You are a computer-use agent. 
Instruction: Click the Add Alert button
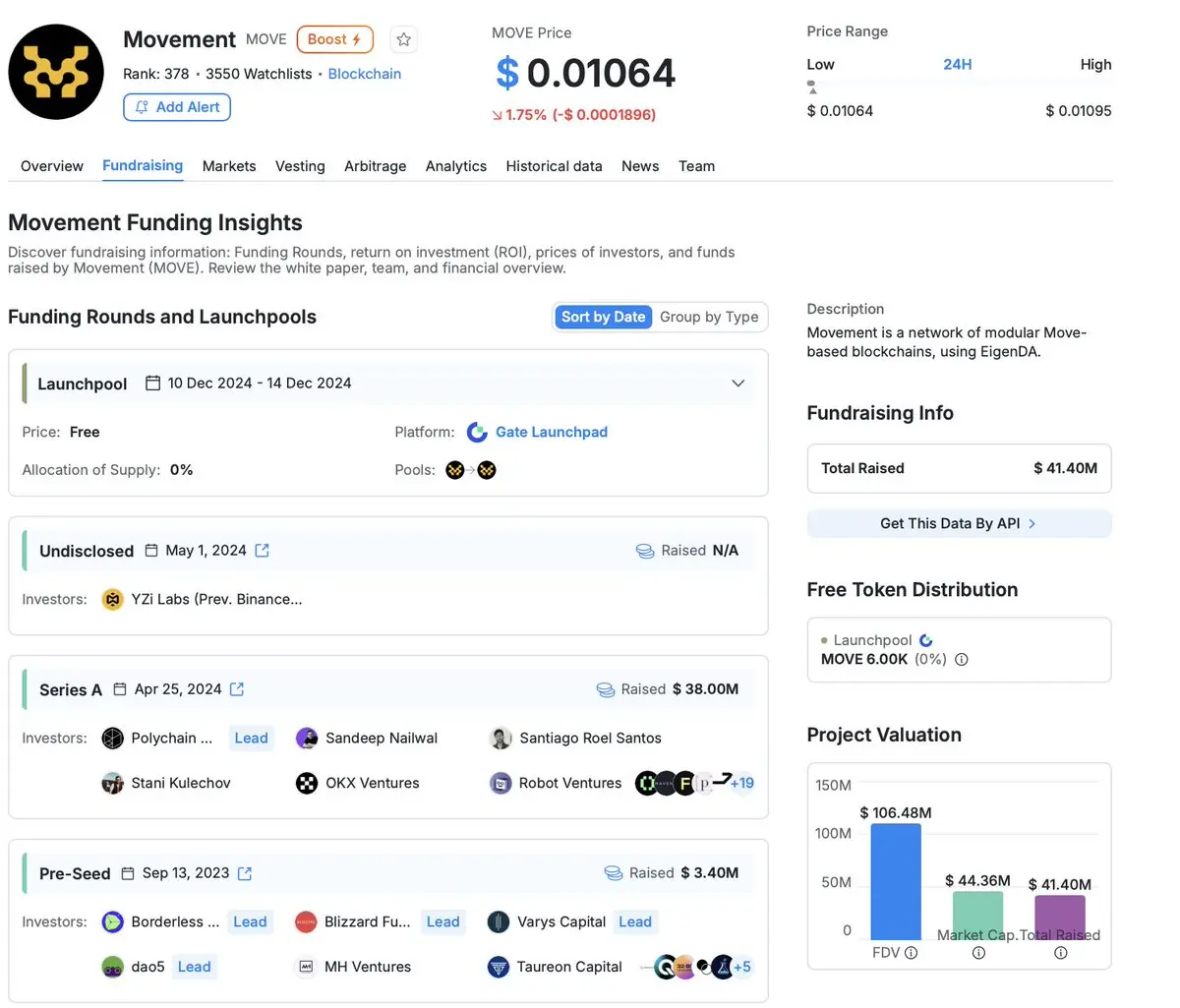tap(177, 107)
